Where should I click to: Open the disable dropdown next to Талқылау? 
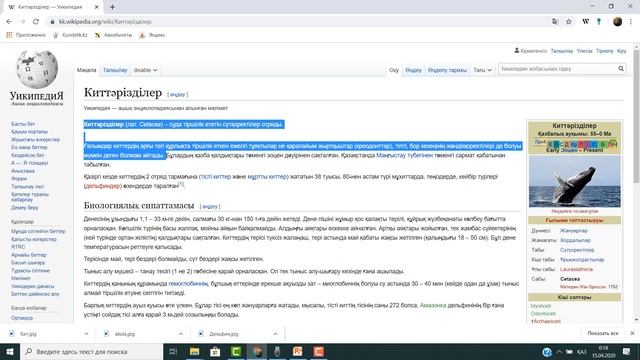[x=145, y=70]
